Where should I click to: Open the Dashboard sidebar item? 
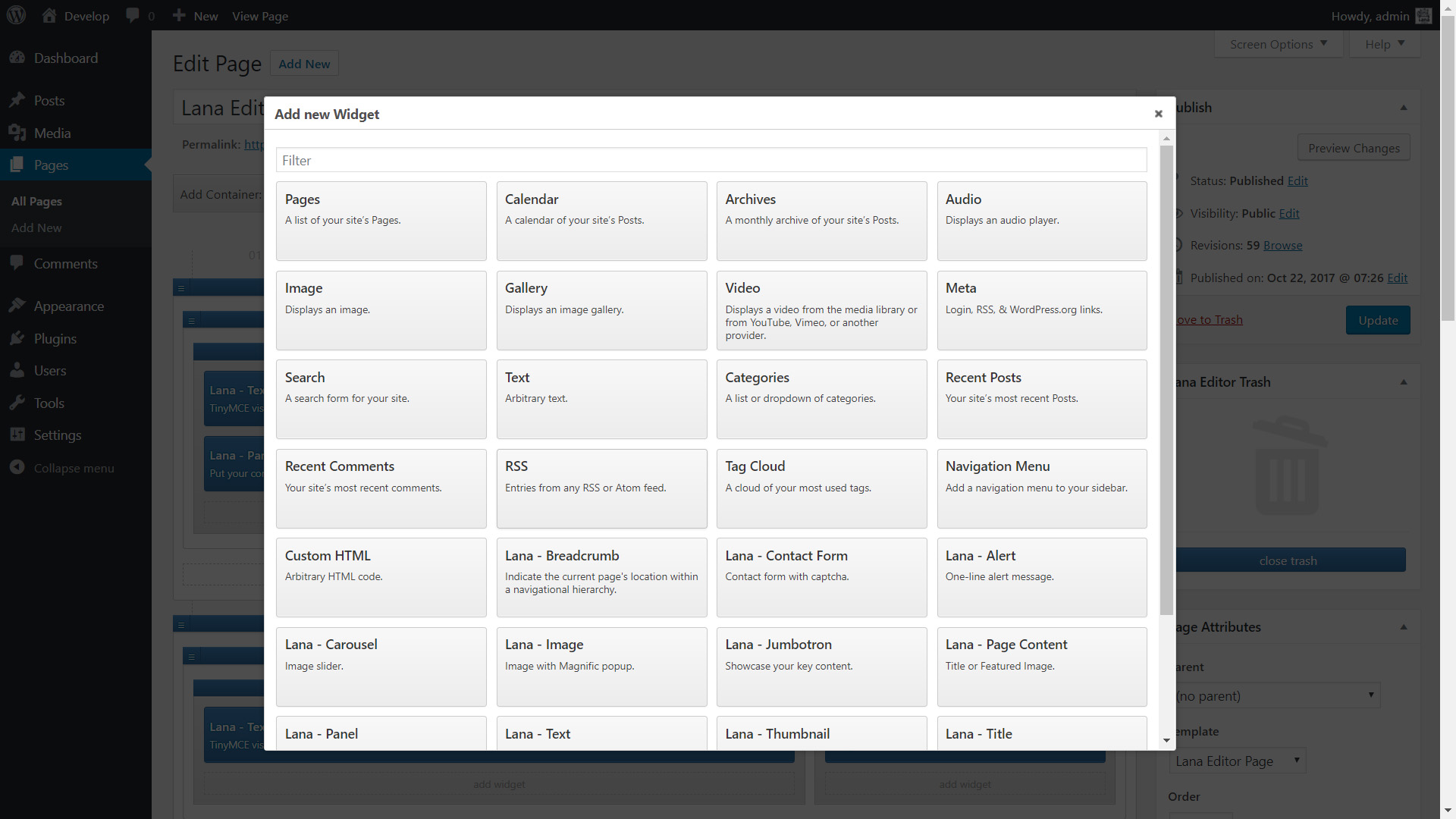(x=65, y=58)
